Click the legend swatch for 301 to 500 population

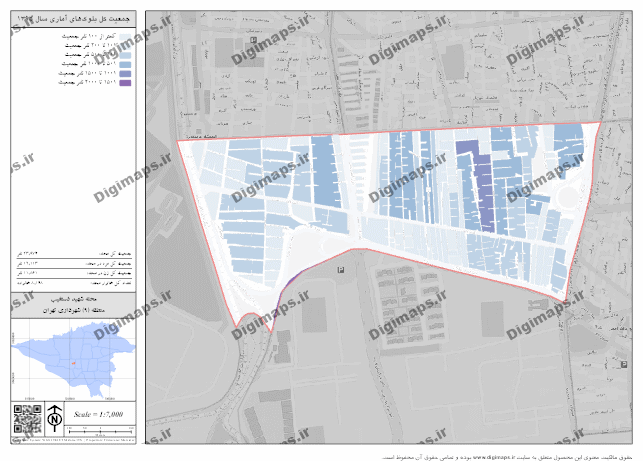[125, 55]
